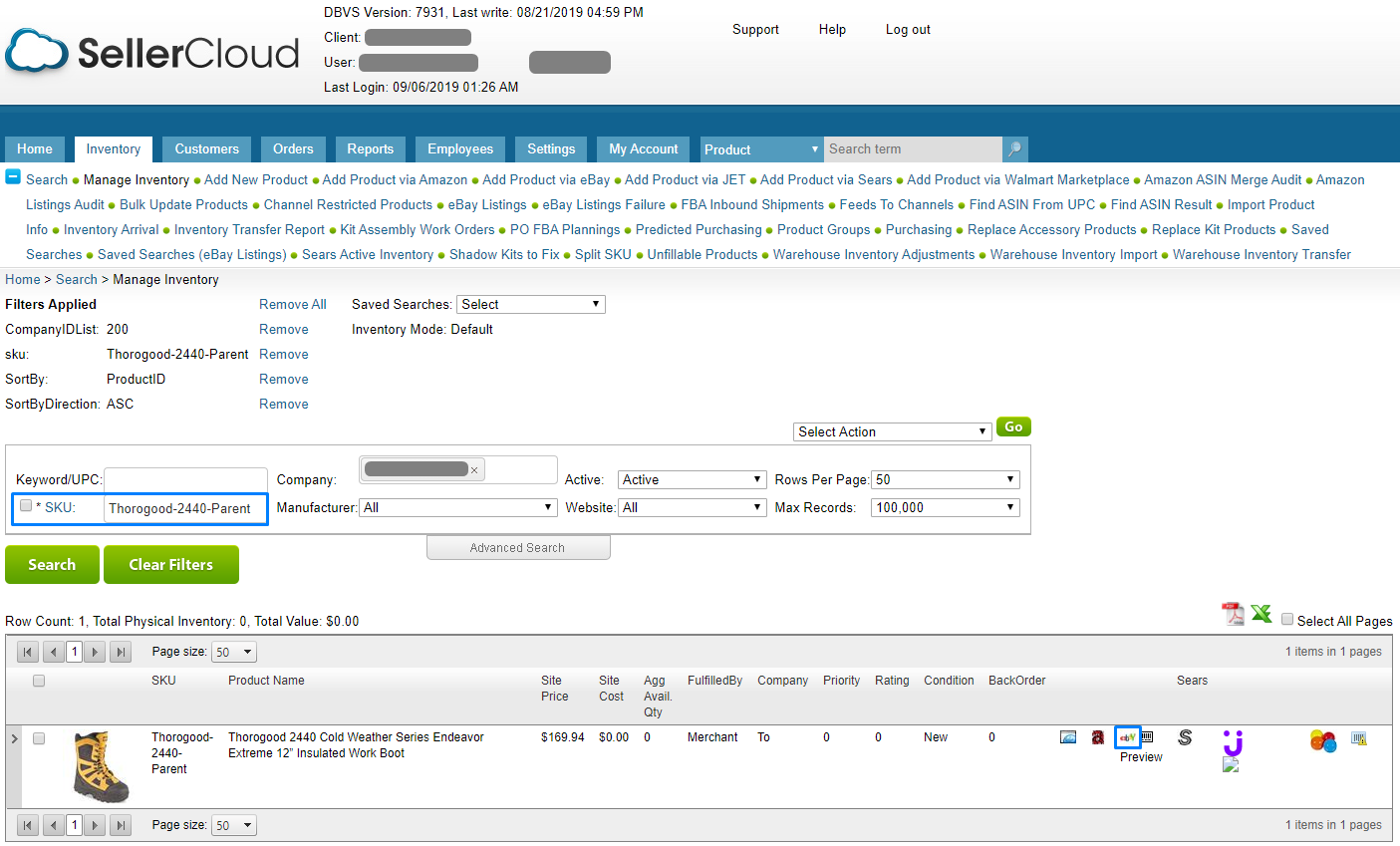This screenshot has height=846, width=1400.
Task: Go to previous page in the top pager
Action: (54, 652)
